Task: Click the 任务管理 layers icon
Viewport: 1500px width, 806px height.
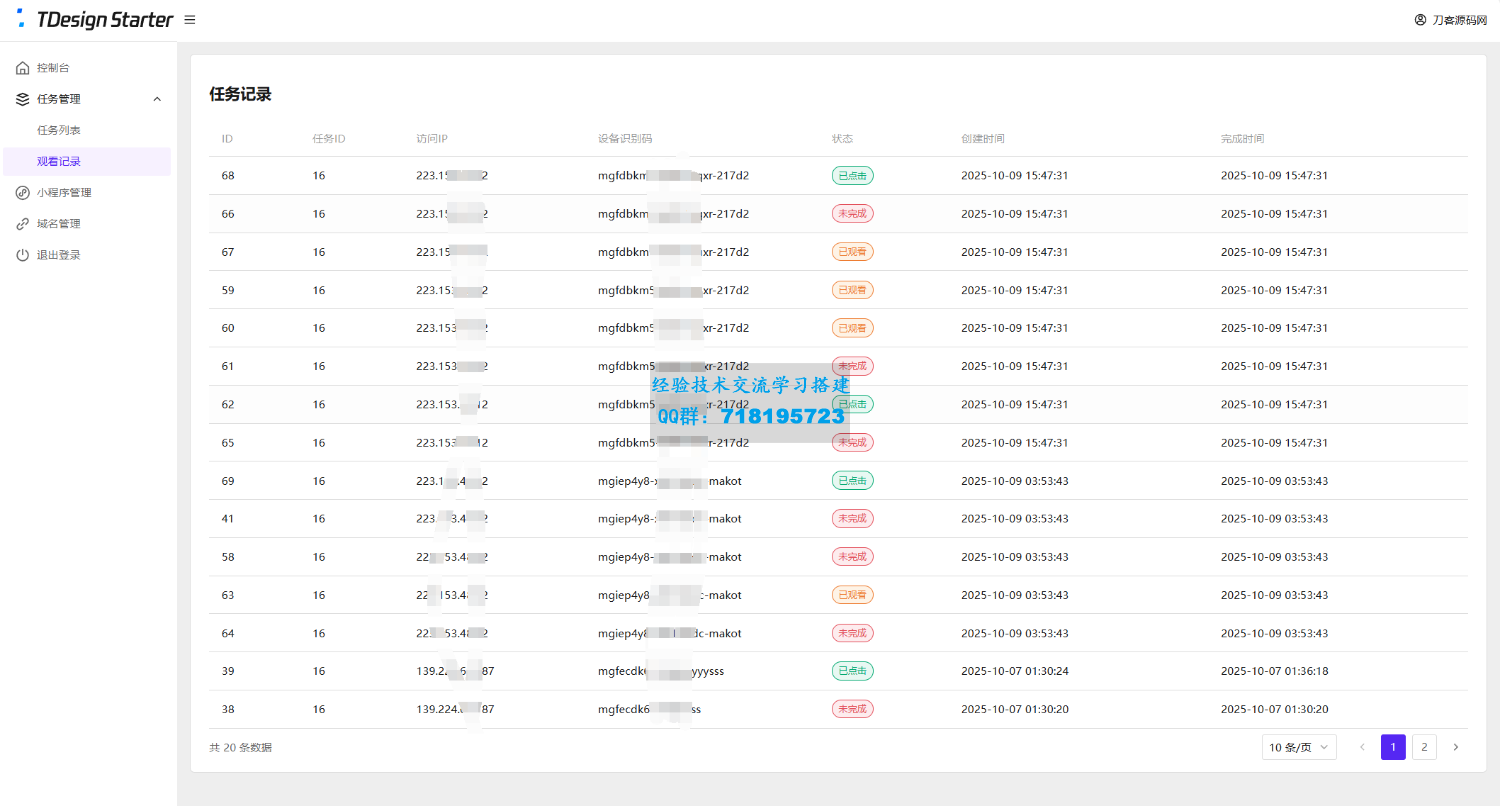Action: (x=23, y=99)
